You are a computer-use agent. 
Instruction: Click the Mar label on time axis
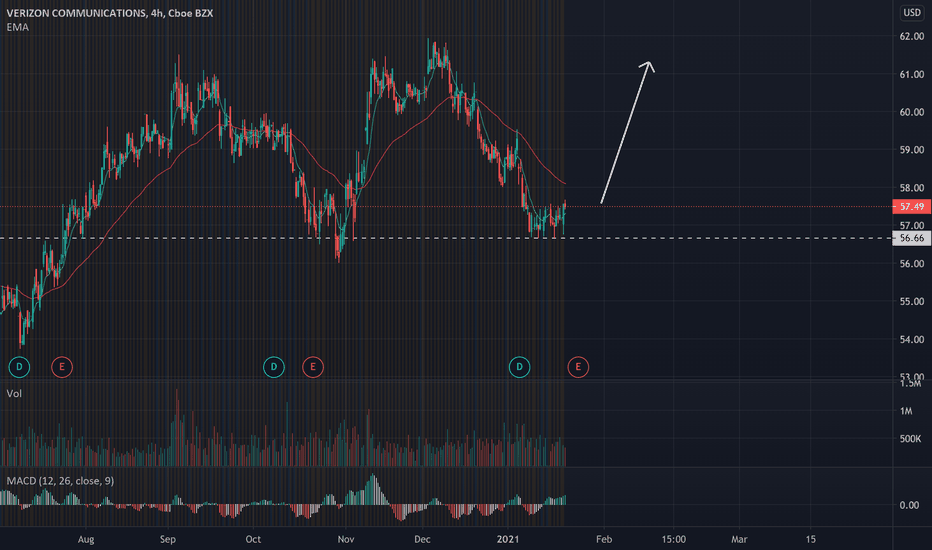point(739,539)
